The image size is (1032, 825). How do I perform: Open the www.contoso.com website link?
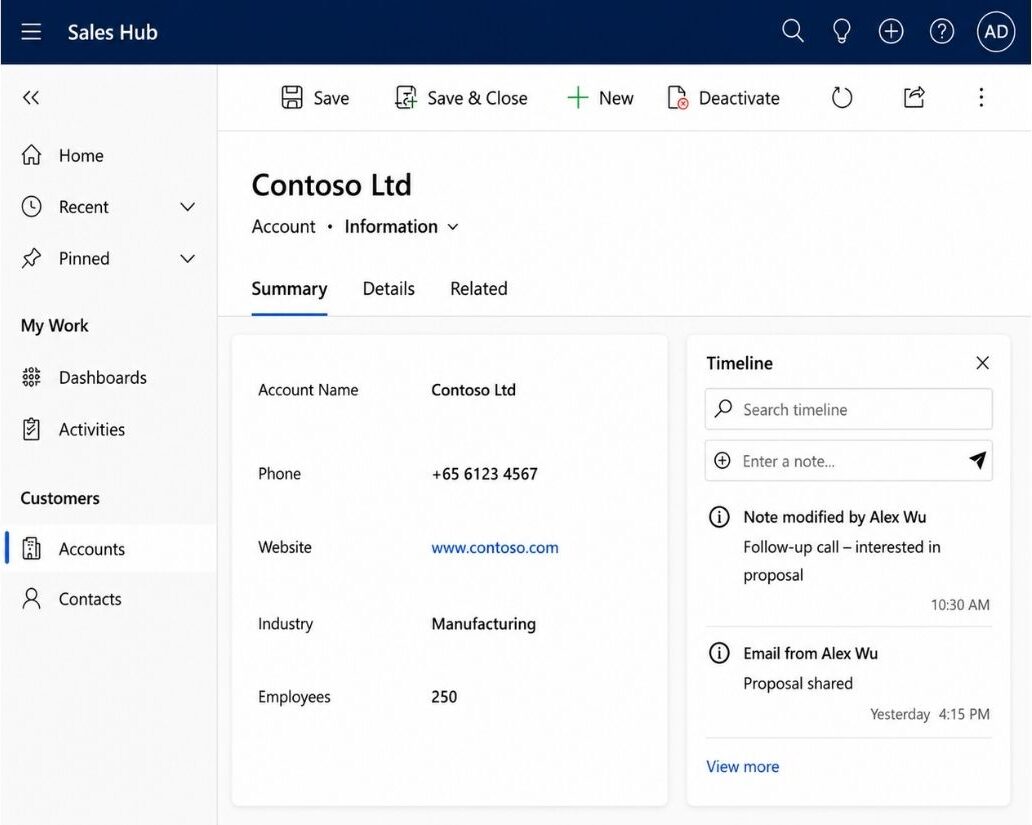click(495, 547)
